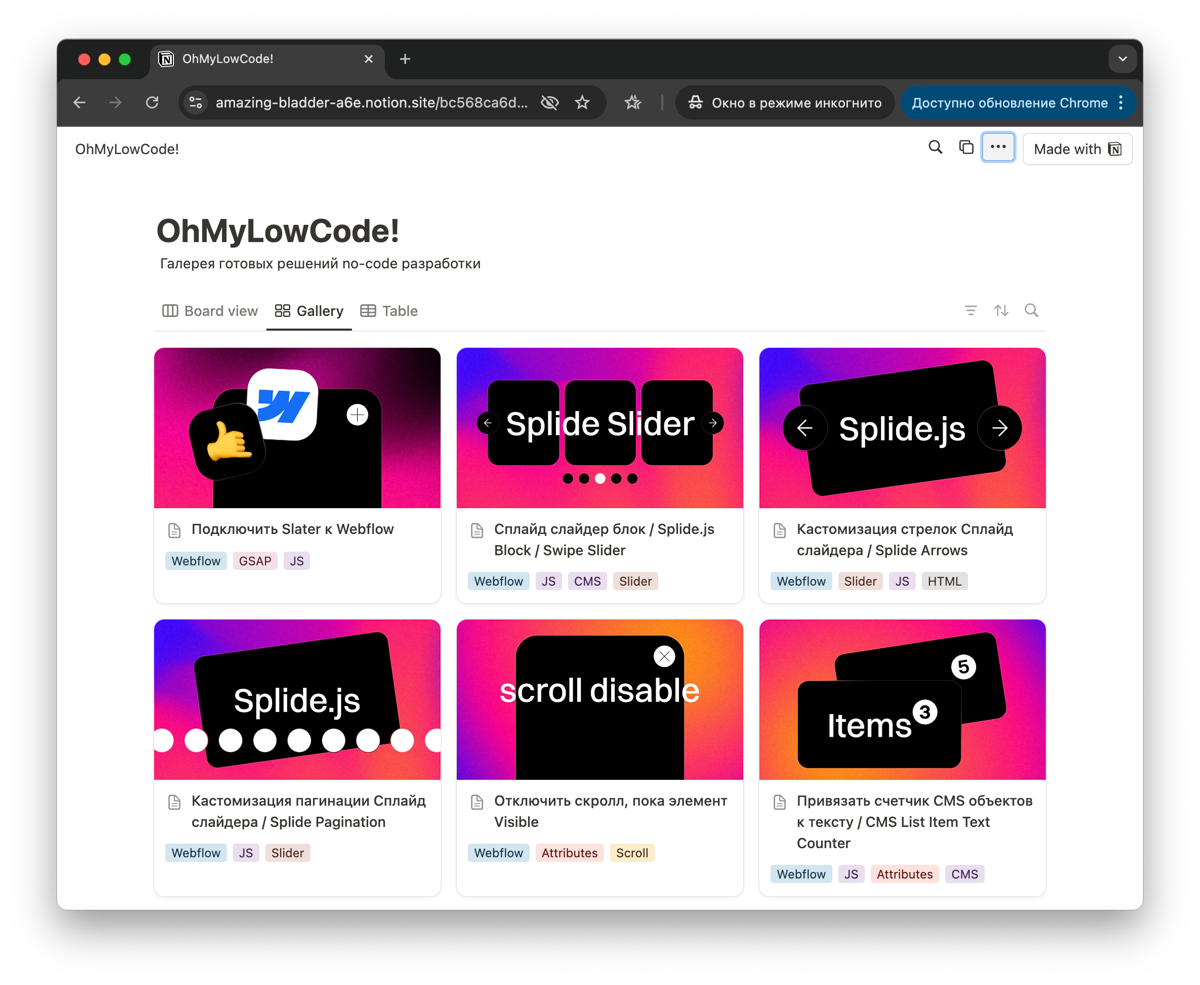Open 'Сплайд слайдер блок' card title

pyautogui.click(x=604, y=540)
